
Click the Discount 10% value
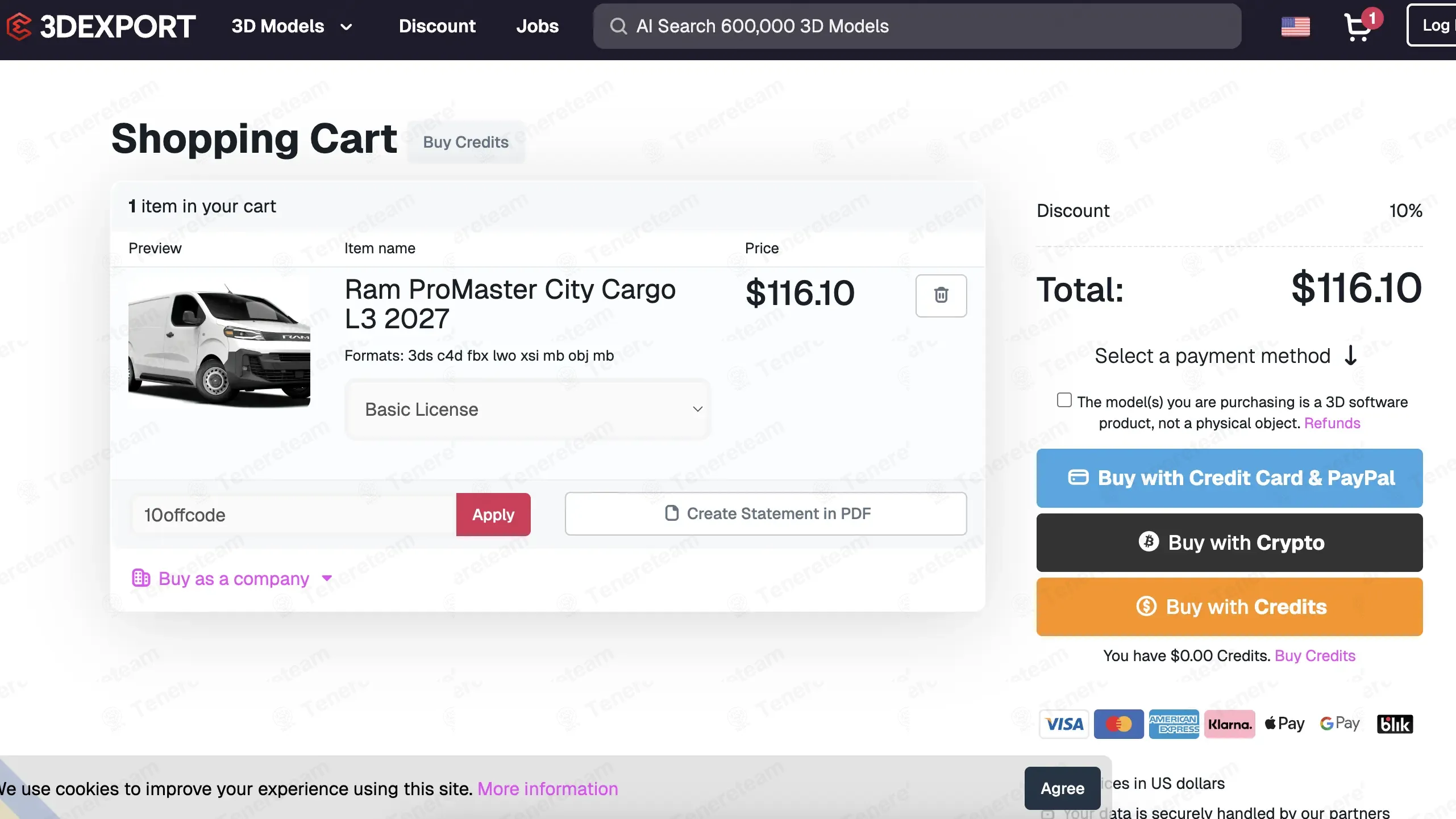click(1405, 211)
